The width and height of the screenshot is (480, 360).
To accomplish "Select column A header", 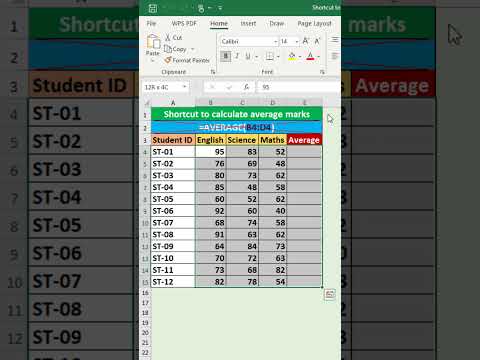I will (x=173, y=103).
